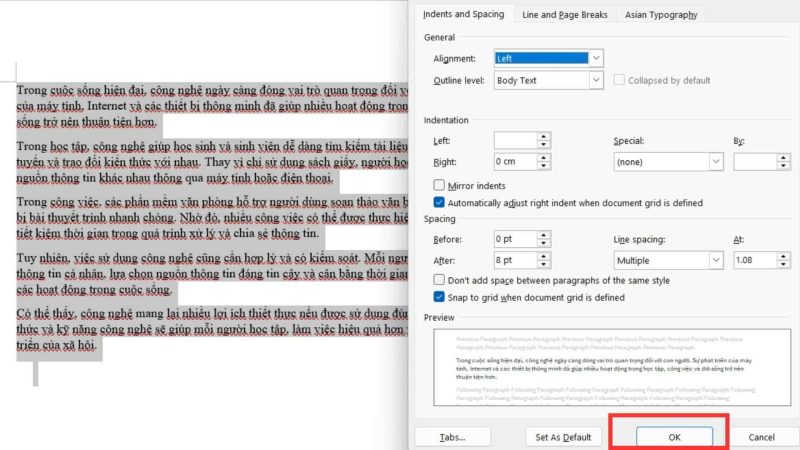
Task: Click the Before spacing field showing 0 pt
Action: [515, 239]
